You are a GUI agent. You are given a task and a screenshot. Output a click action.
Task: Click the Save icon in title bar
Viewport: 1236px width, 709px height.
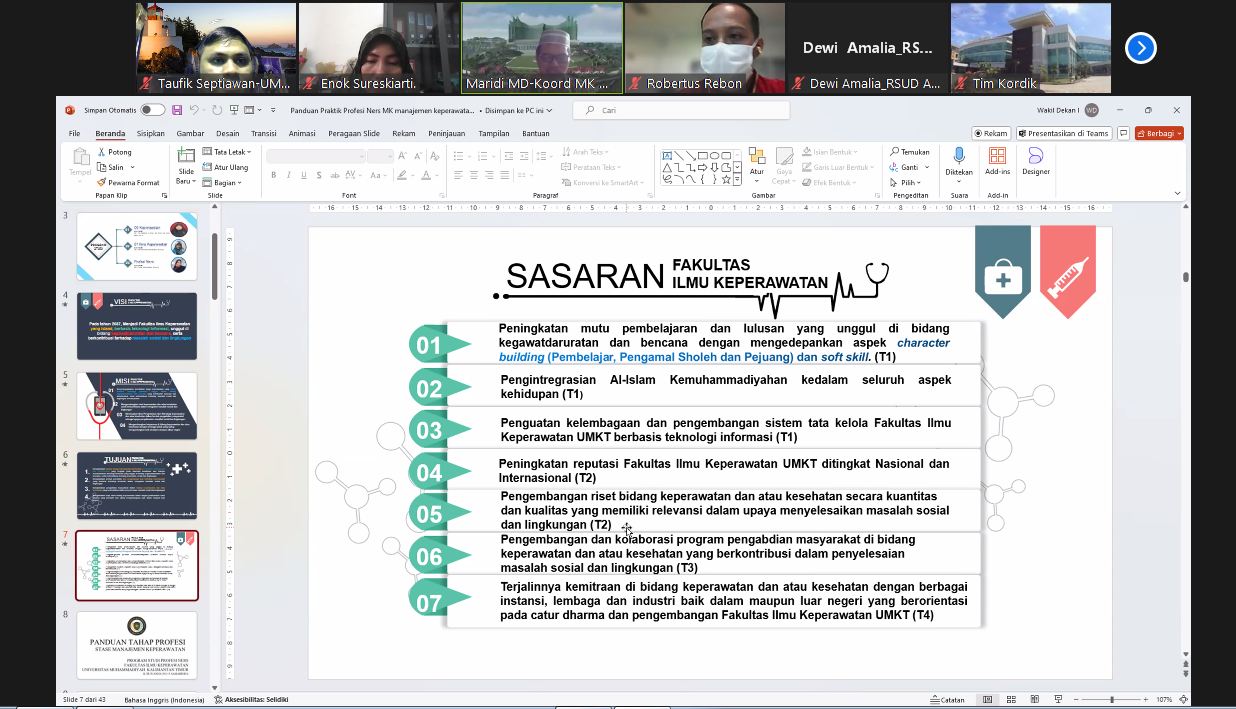177,110
